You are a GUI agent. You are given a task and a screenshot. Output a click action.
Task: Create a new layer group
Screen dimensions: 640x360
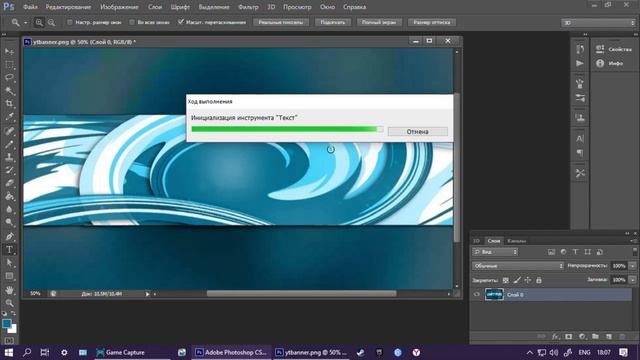[596, 336]
